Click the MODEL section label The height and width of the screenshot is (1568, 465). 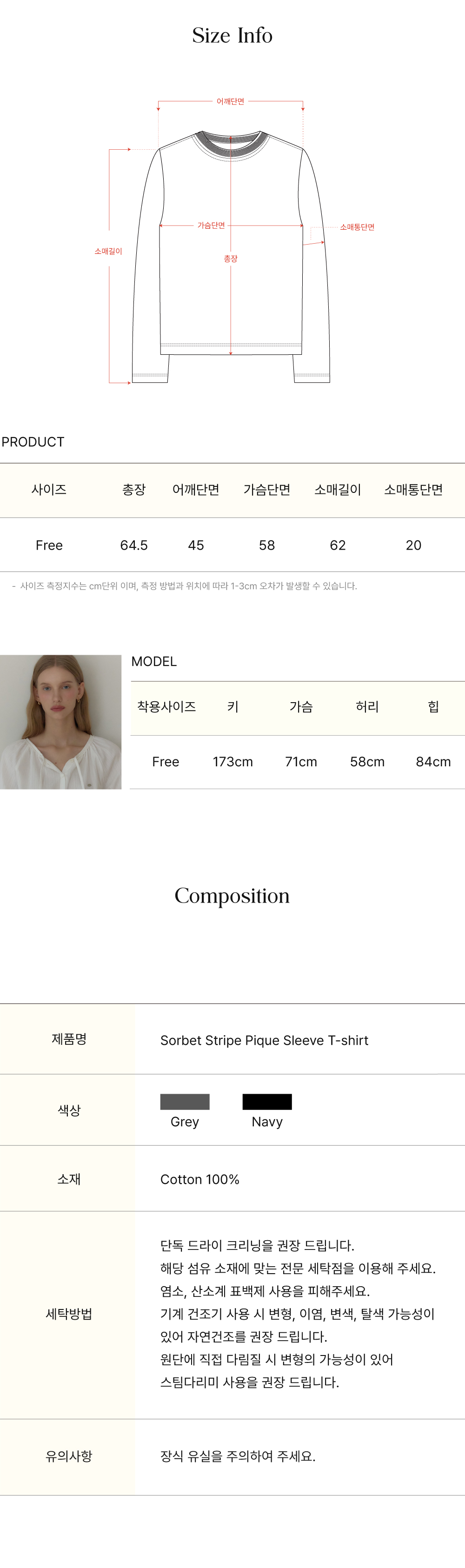click(154, 662)
